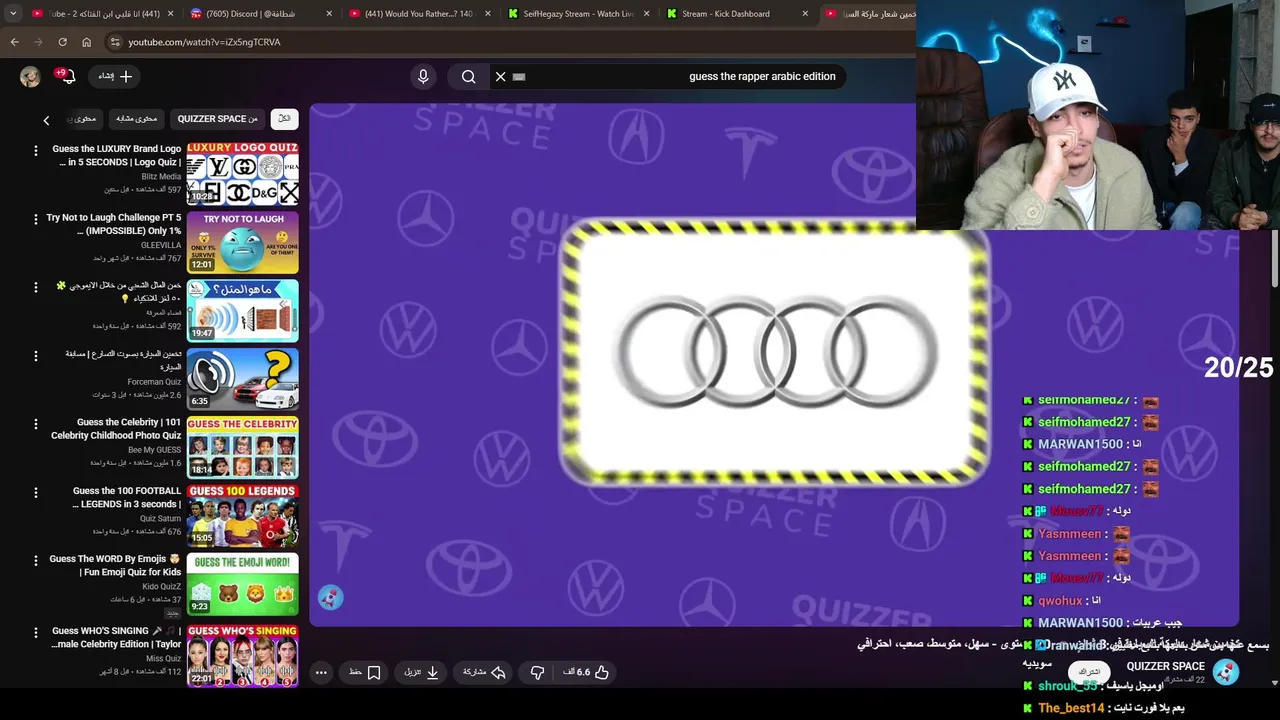Clear the search box with the X icon
This screenshot has height=720, width=1280.
501,76
